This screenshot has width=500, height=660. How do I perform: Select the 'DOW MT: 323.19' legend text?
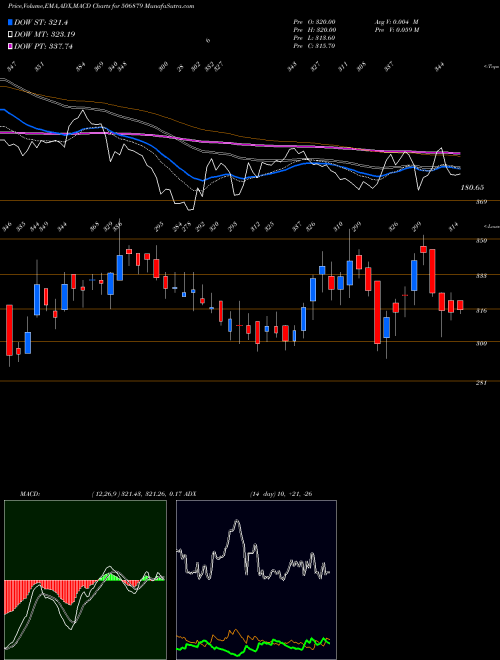(x=45, y=35)
